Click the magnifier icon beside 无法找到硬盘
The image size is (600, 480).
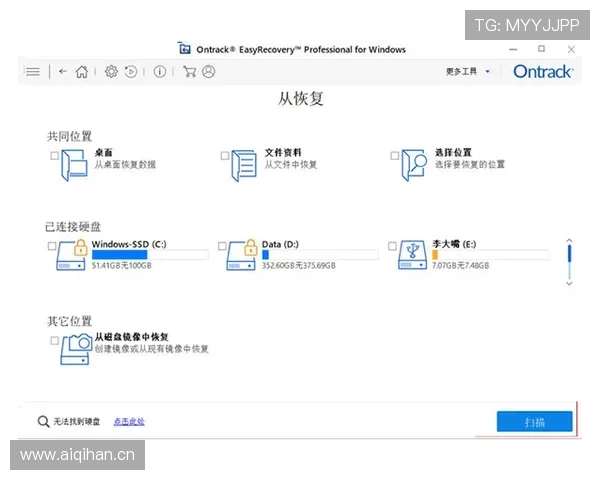click(x=43, y=421)
